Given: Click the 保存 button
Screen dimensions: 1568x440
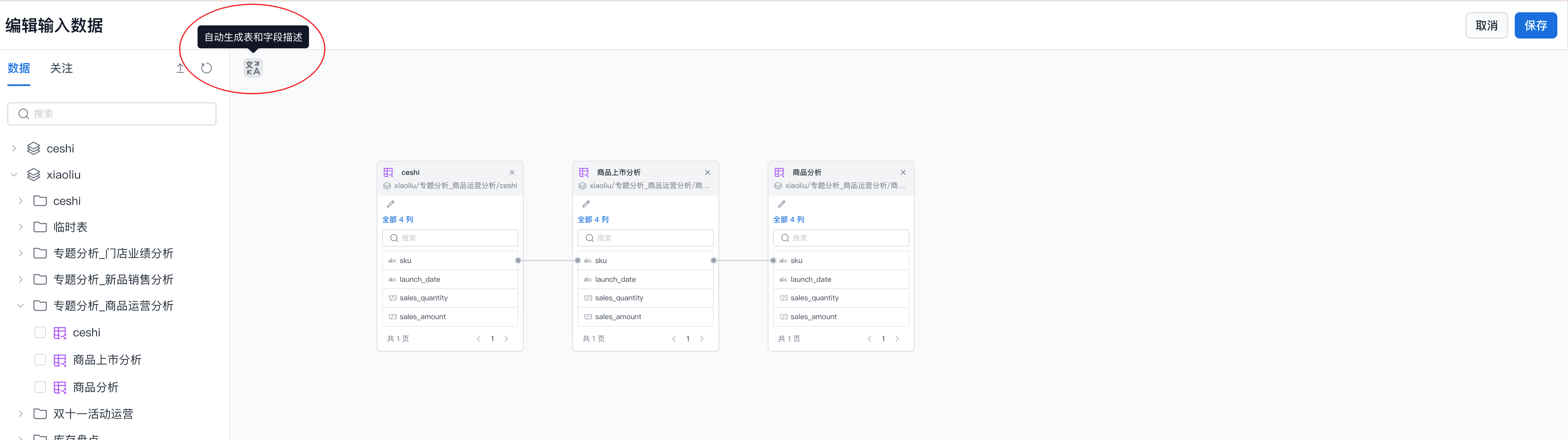Looking at the screenshot, I should tap(1534, 25).
